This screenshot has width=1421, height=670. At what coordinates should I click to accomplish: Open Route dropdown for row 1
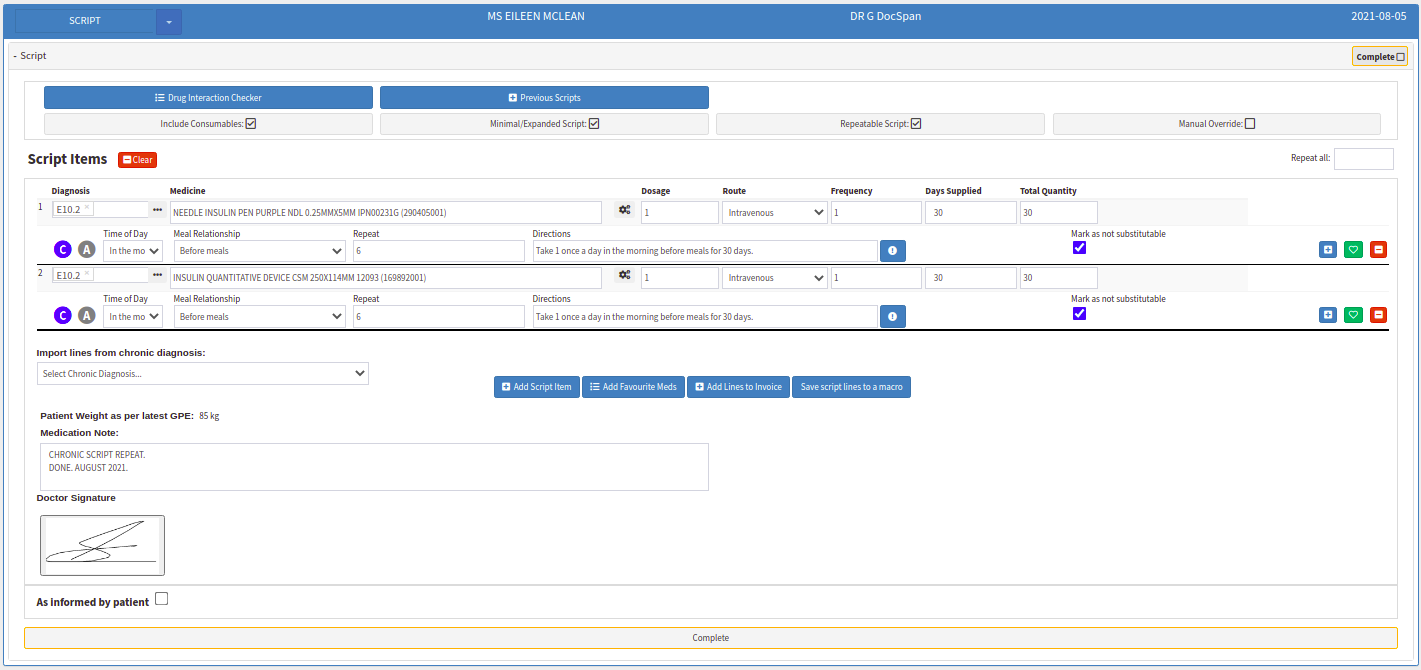(x=776, y=212)
